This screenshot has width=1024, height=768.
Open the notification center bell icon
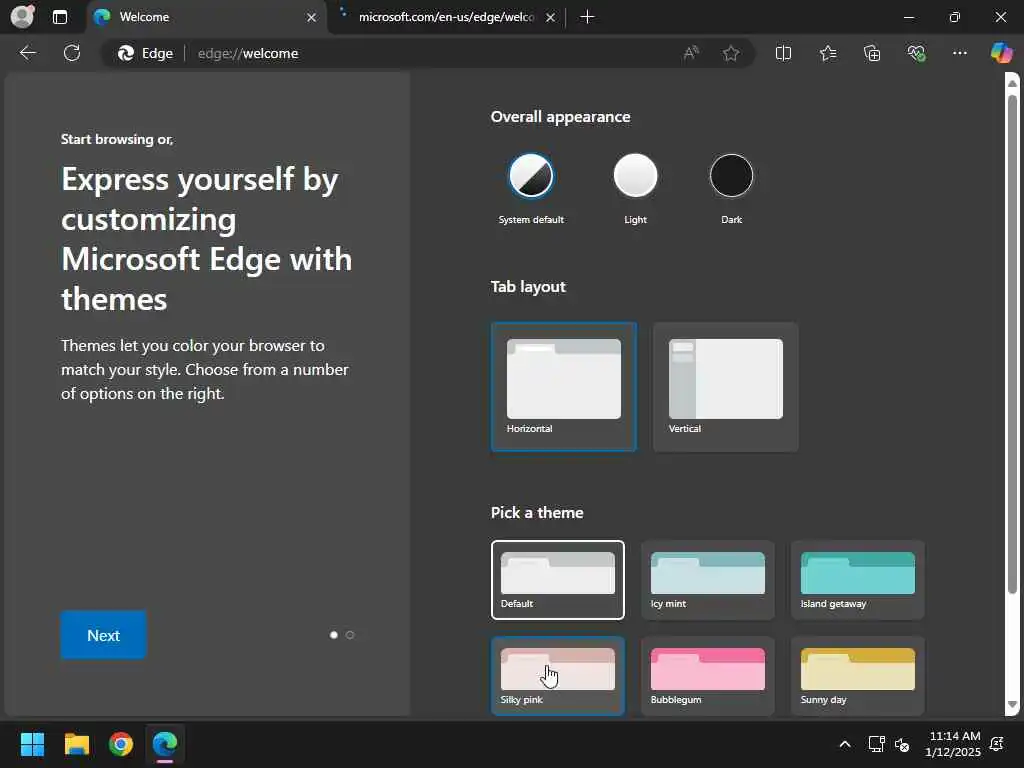coord(997,744)
